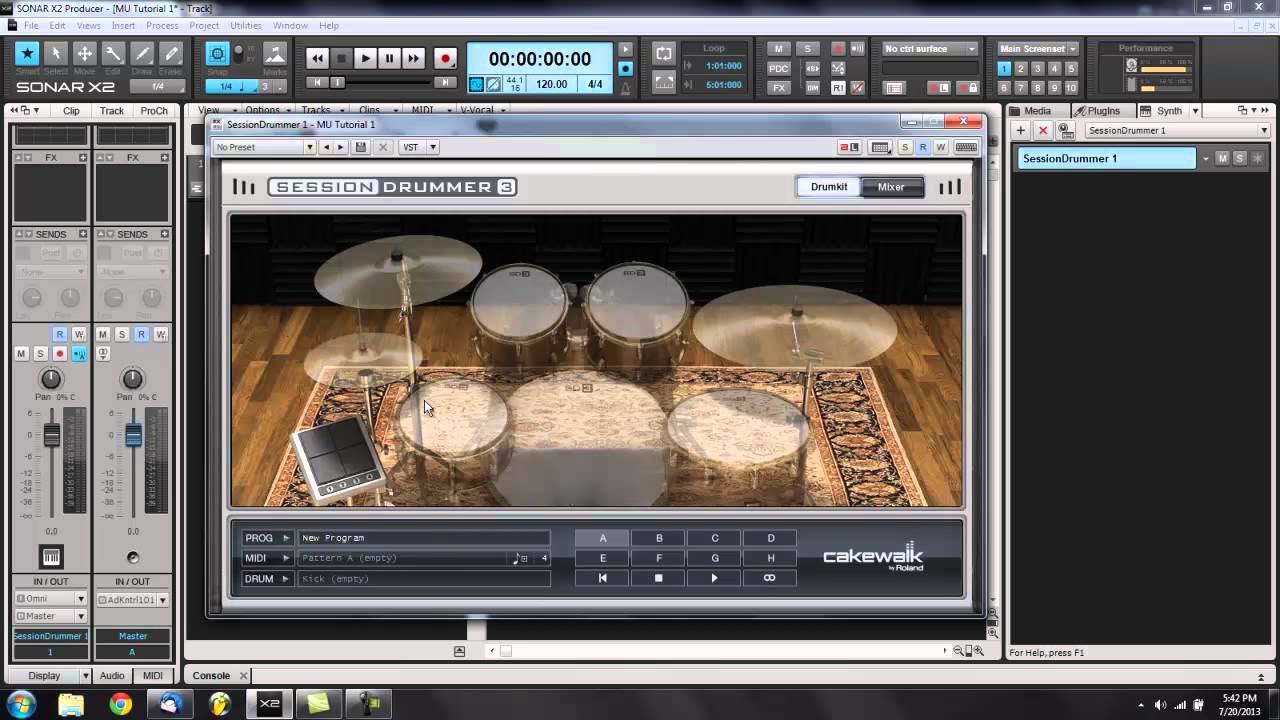
Task: Toggle Snap to grid on or off
Action: click(217, 54)
